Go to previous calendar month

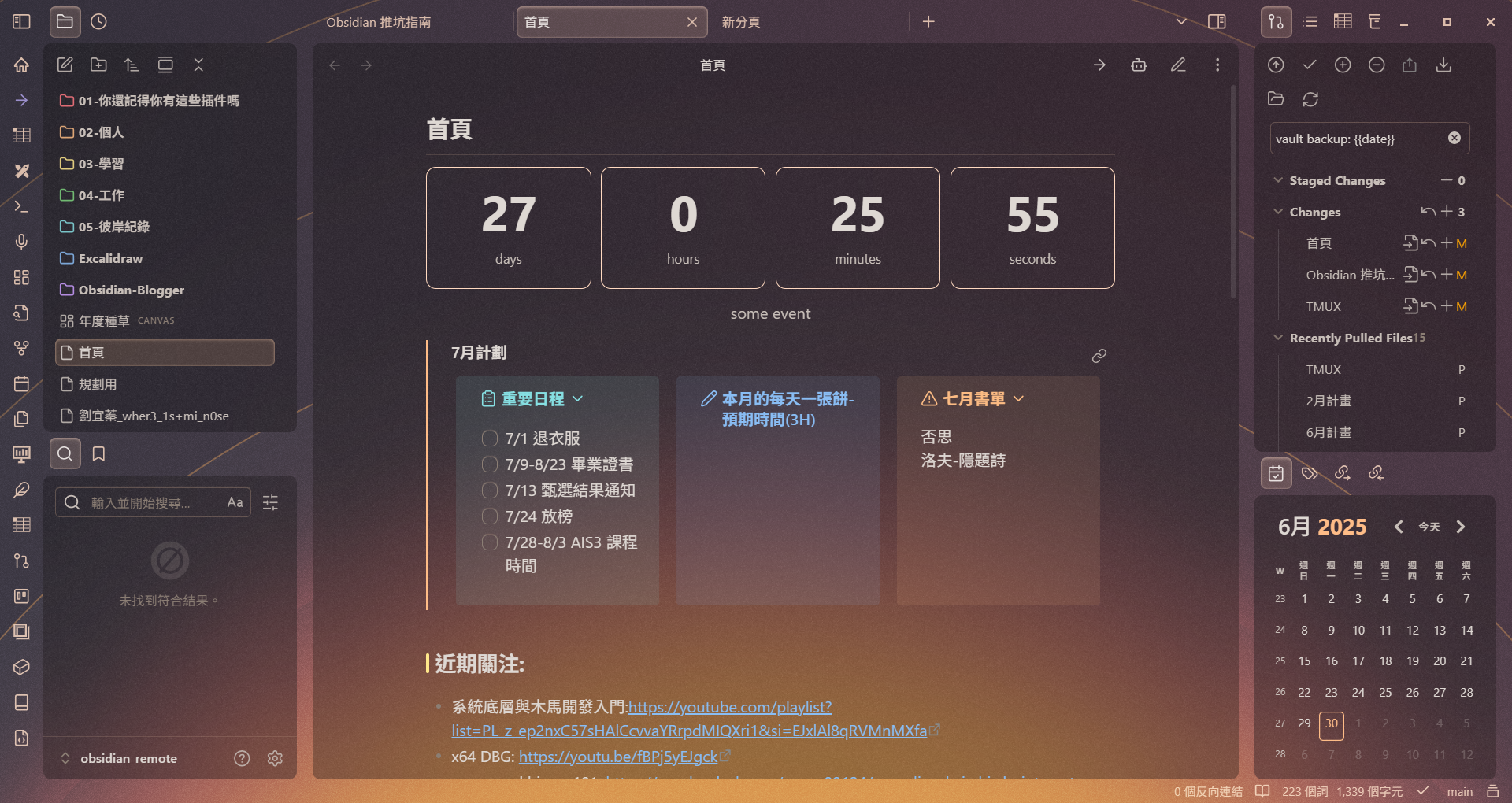(1399, 527)
